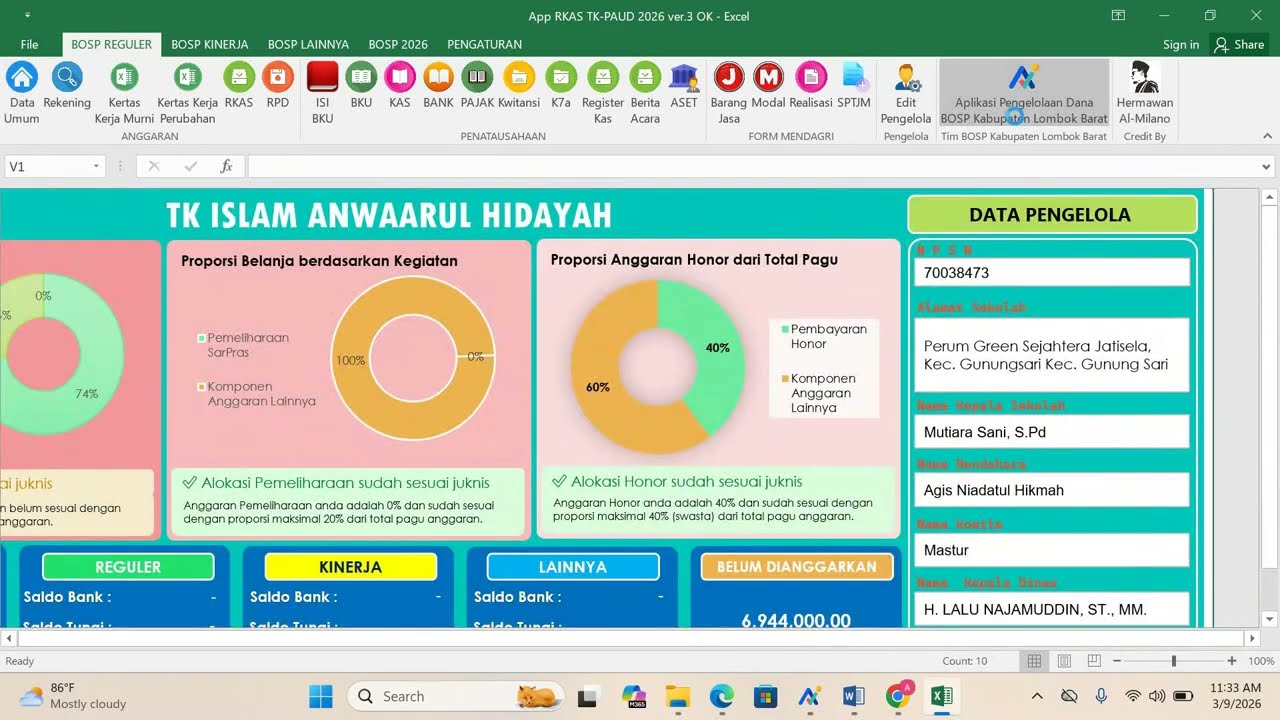This screenshot has width=1280, height=720.
Task: Click the Share button
Action: coord(1239,44)
